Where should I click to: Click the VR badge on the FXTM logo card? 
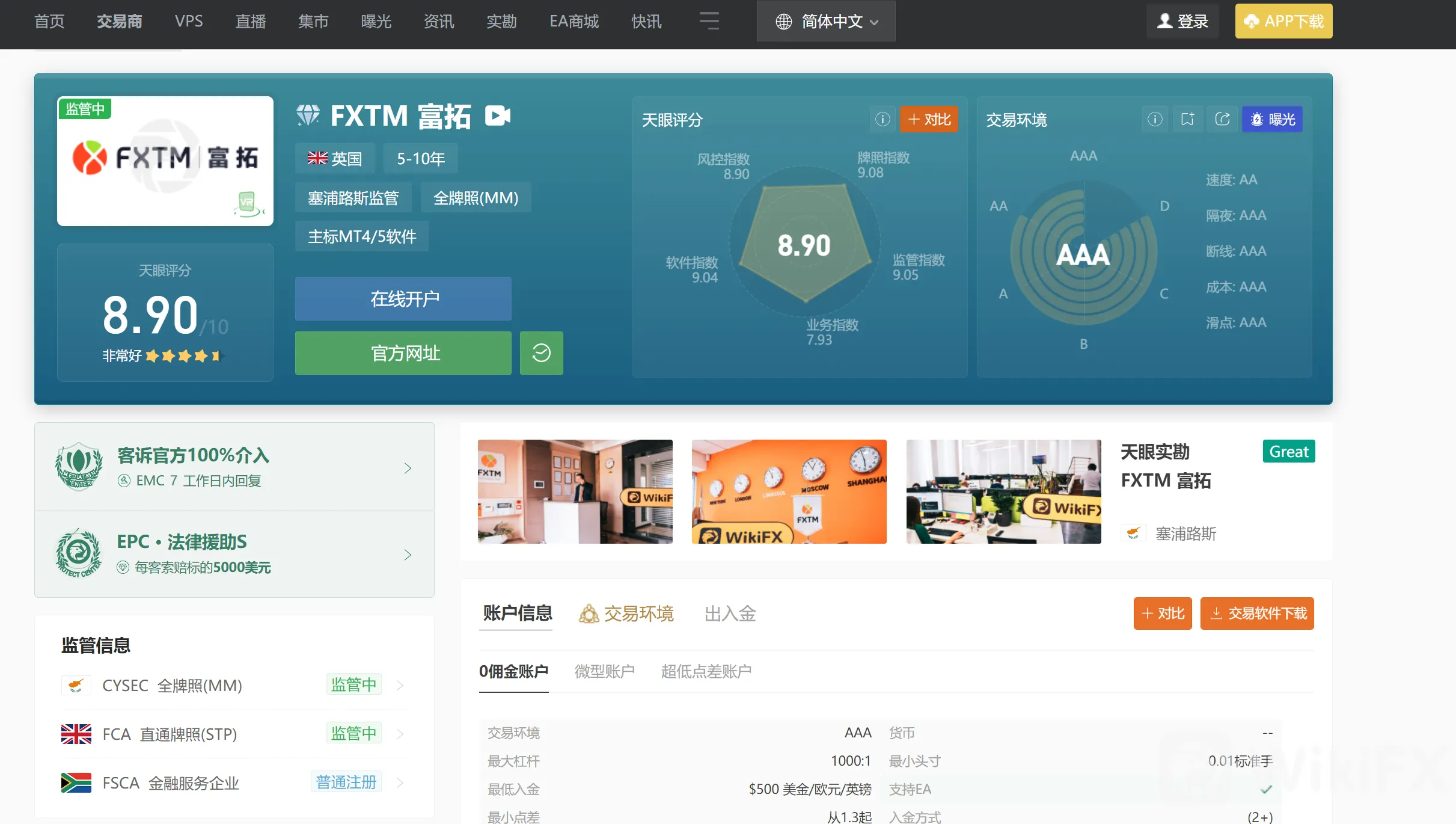[248, 204]
